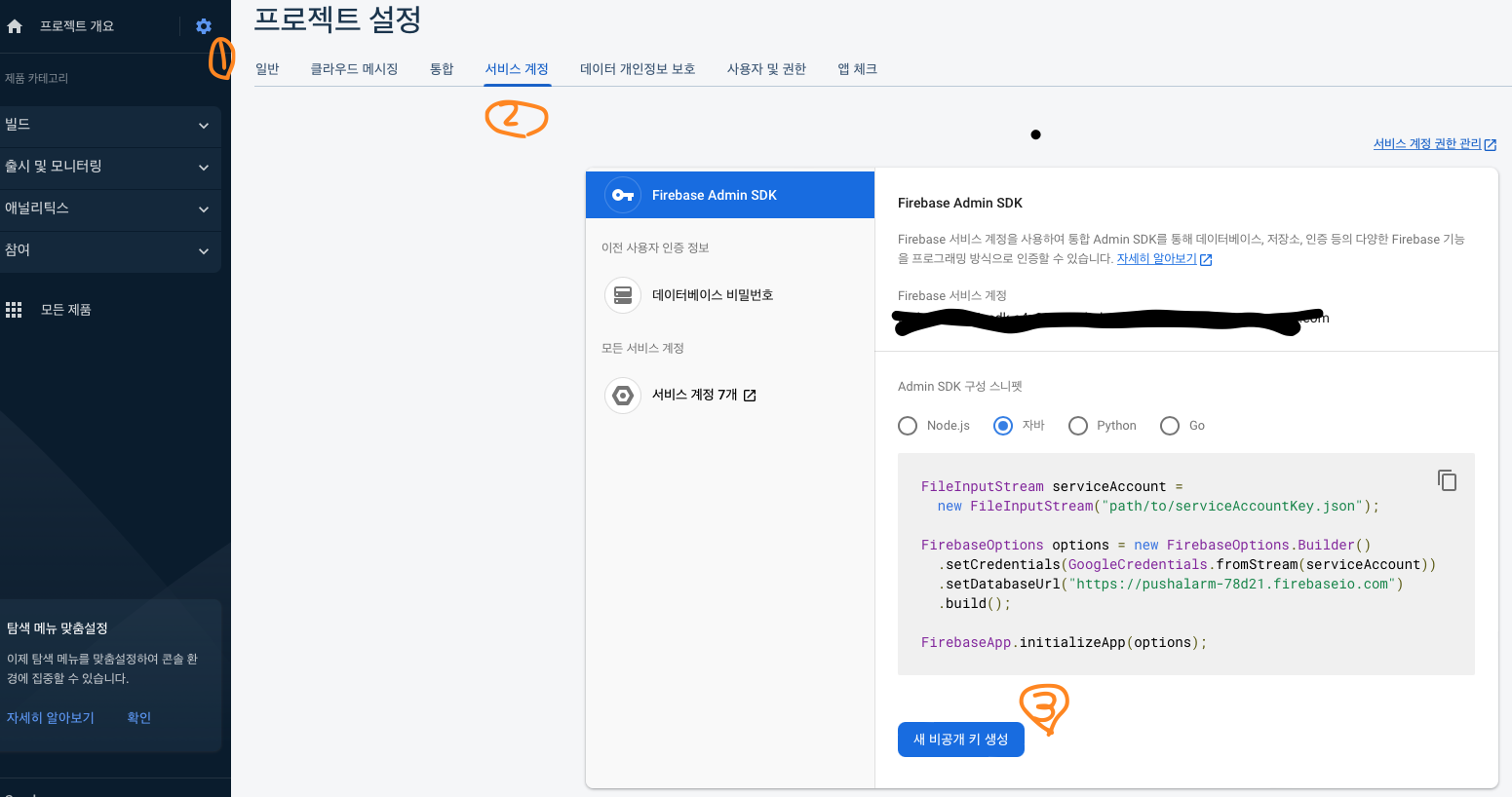
Task: Click the 제품 카테고리 sidebar heading
Action: [x=36, y=78]
